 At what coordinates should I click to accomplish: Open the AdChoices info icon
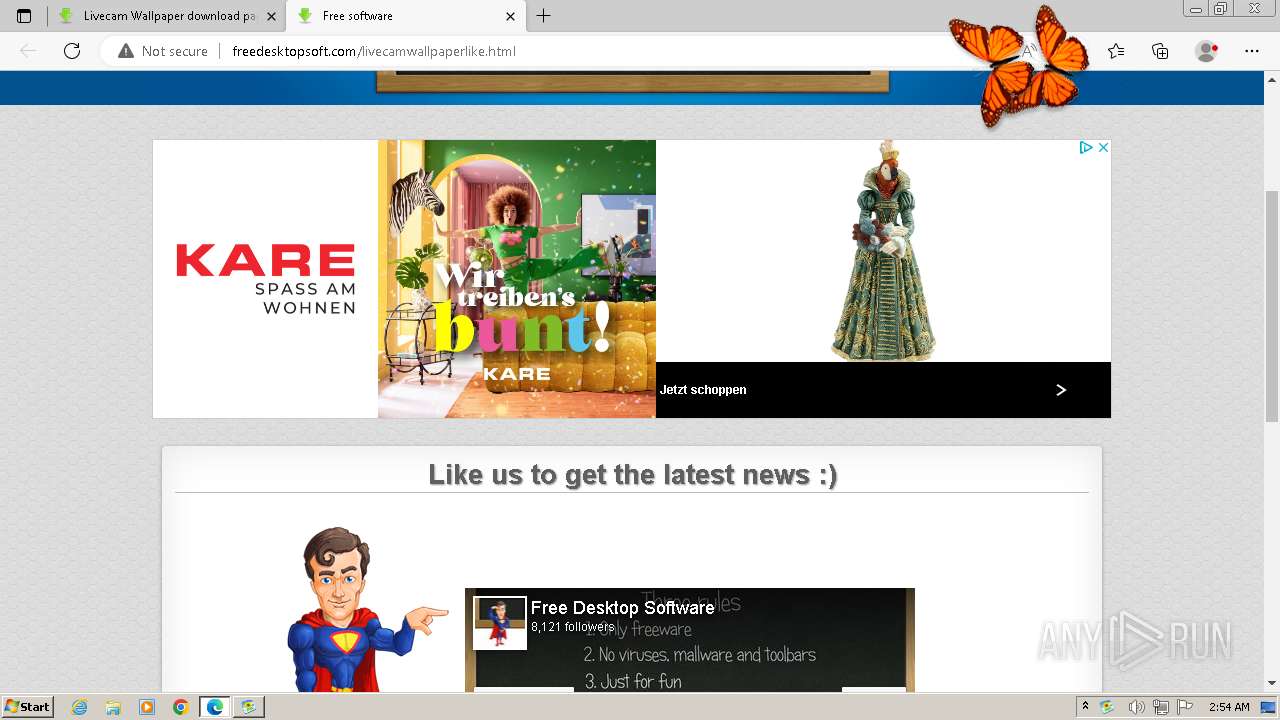point(1086,147)
